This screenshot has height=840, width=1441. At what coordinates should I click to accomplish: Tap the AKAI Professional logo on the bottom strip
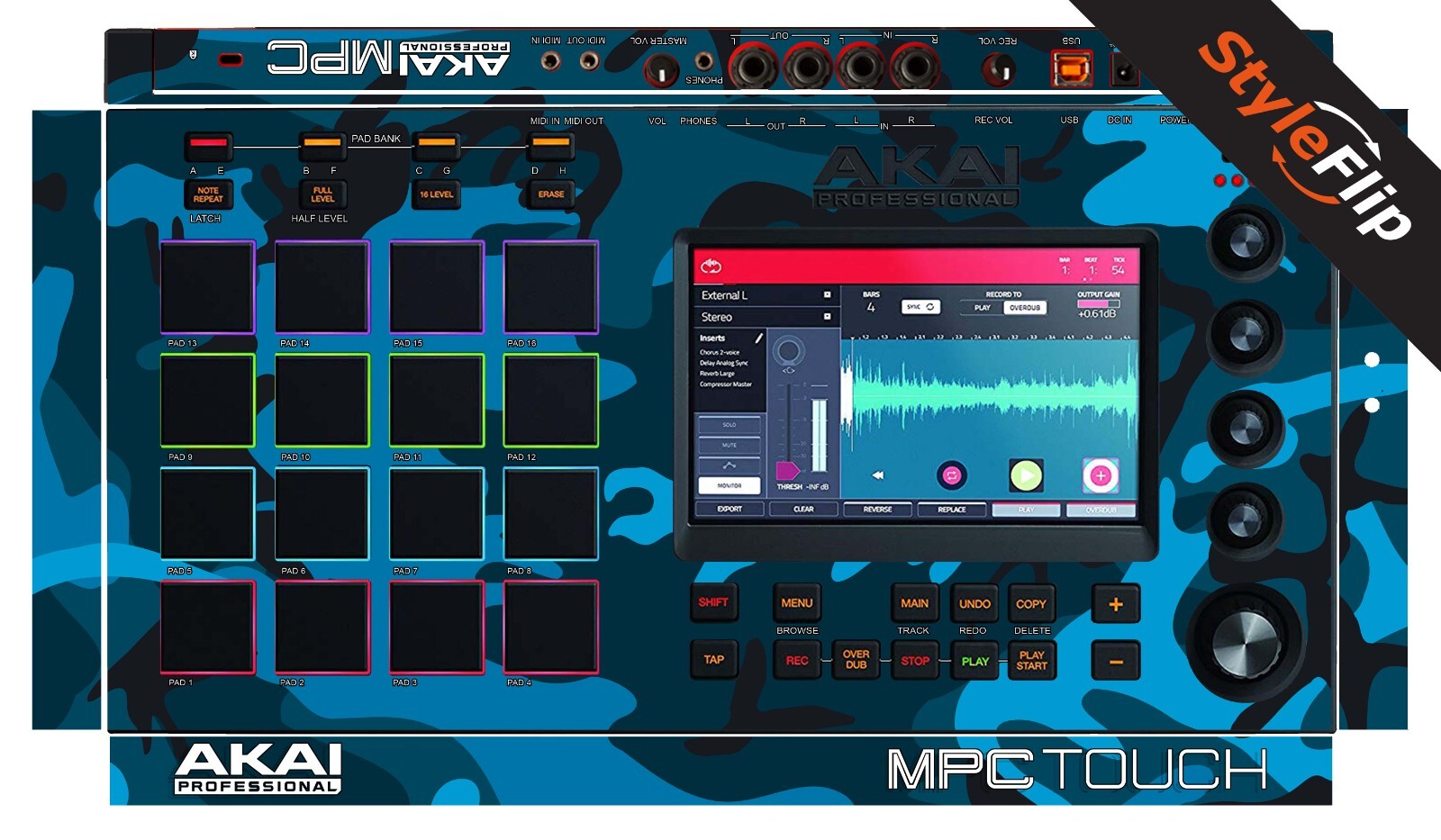point(258,769)
